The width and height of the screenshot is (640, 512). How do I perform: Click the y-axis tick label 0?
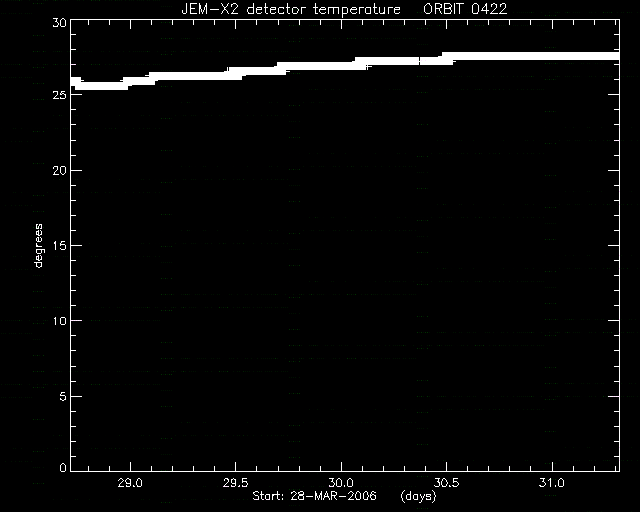(63, 467)
